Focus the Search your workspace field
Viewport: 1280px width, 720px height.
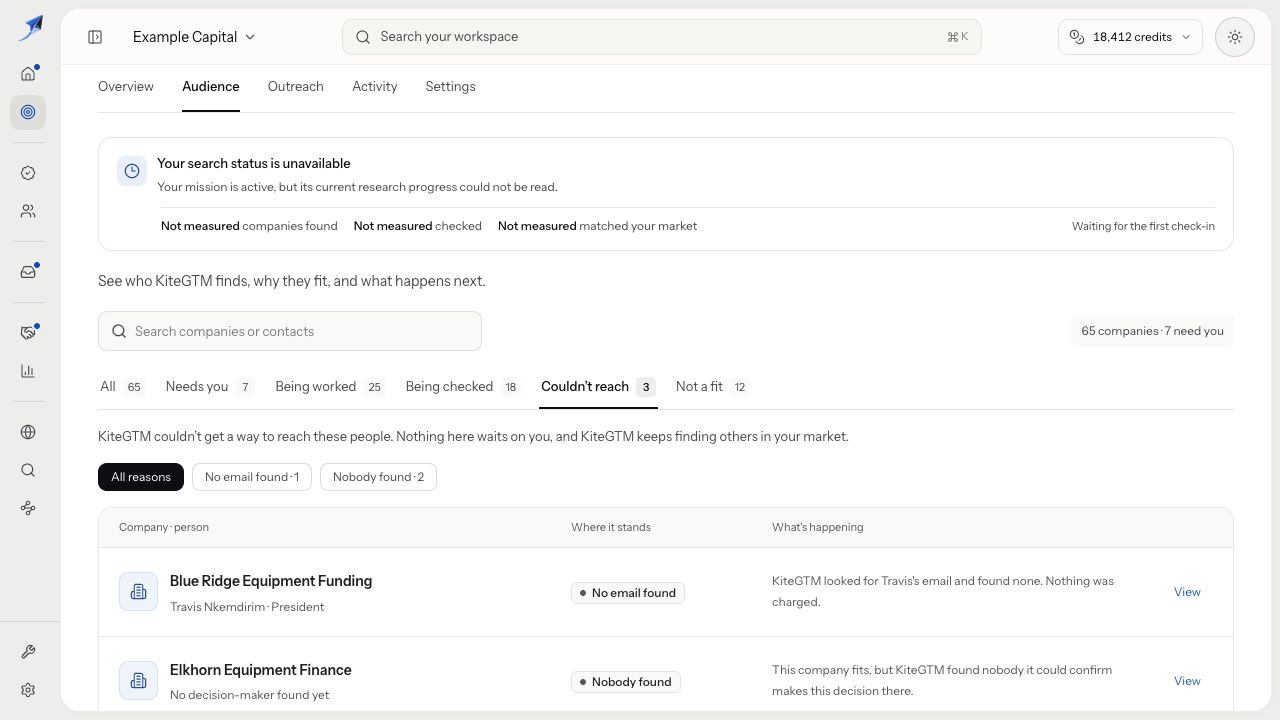tap(662, 37)
